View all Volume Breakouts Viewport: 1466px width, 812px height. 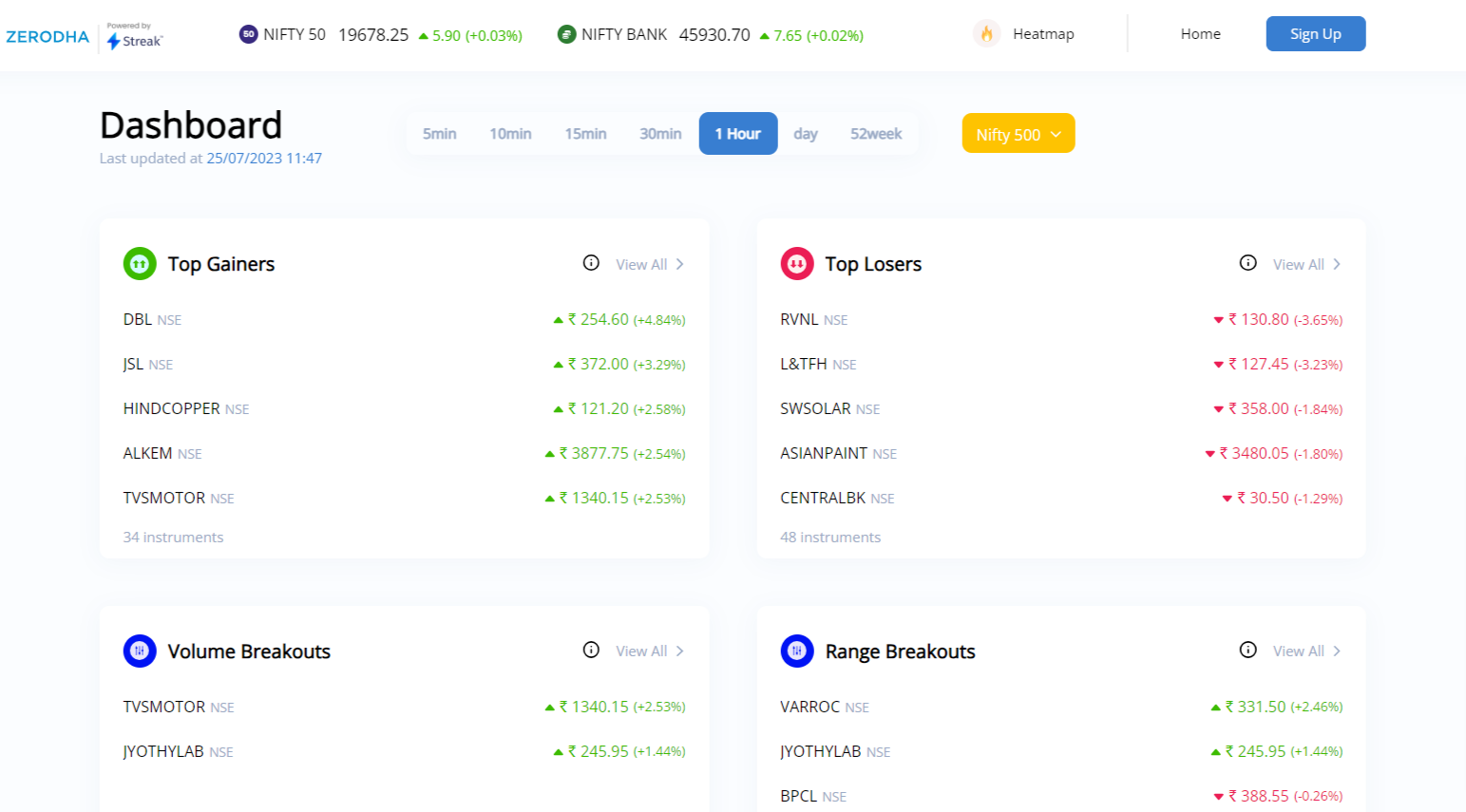click(x=641, y=651)
